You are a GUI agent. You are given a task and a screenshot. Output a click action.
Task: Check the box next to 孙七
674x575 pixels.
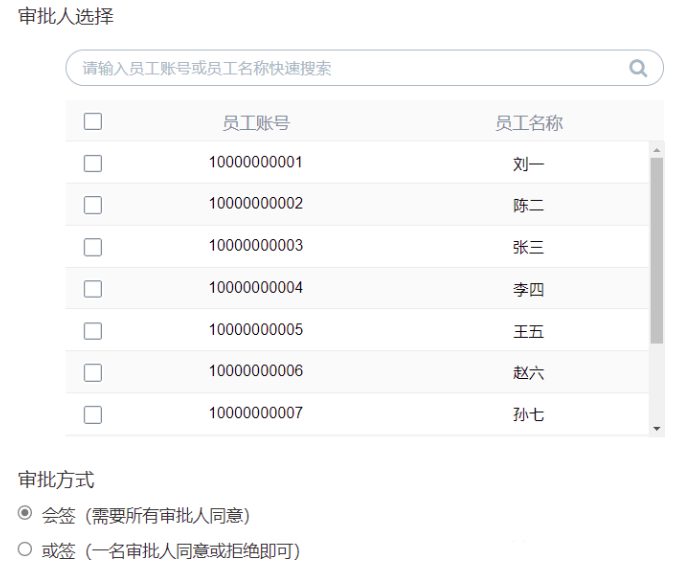tap(93, 415)
